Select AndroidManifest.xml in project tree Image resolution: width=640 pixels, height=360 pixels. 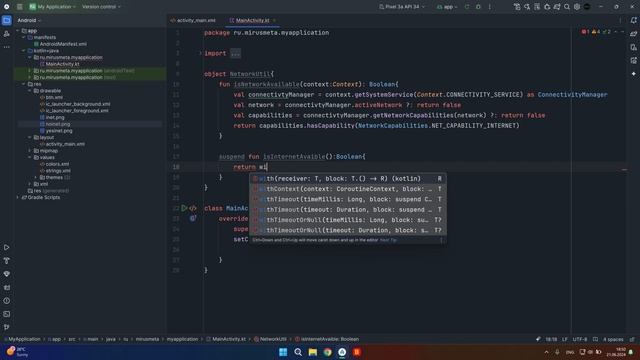[60, 44]
